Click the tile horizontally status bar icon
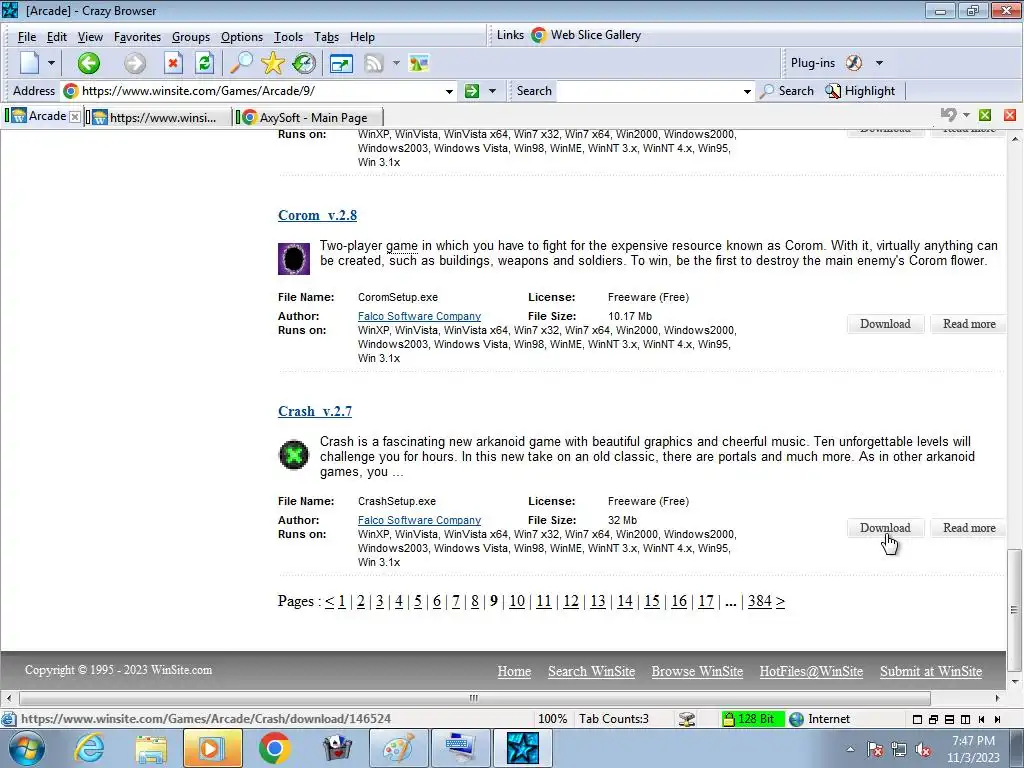This screenshot has height=768, width=1024. [x=950, y=720]
